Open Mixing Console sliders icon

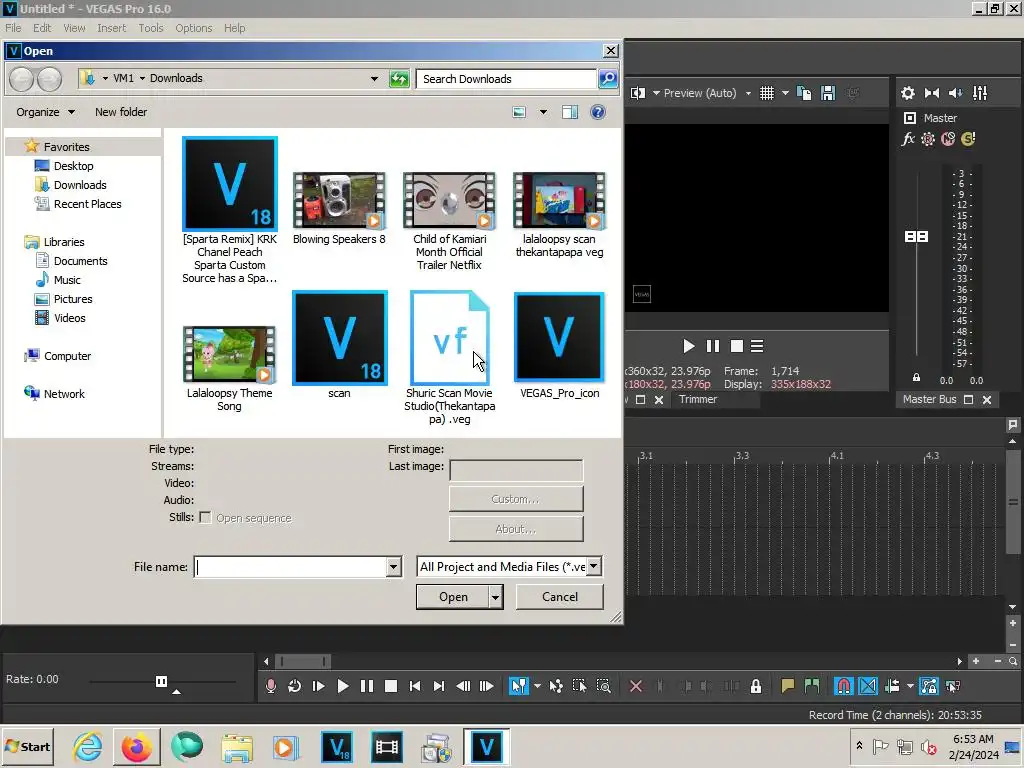tap(980, 93)
